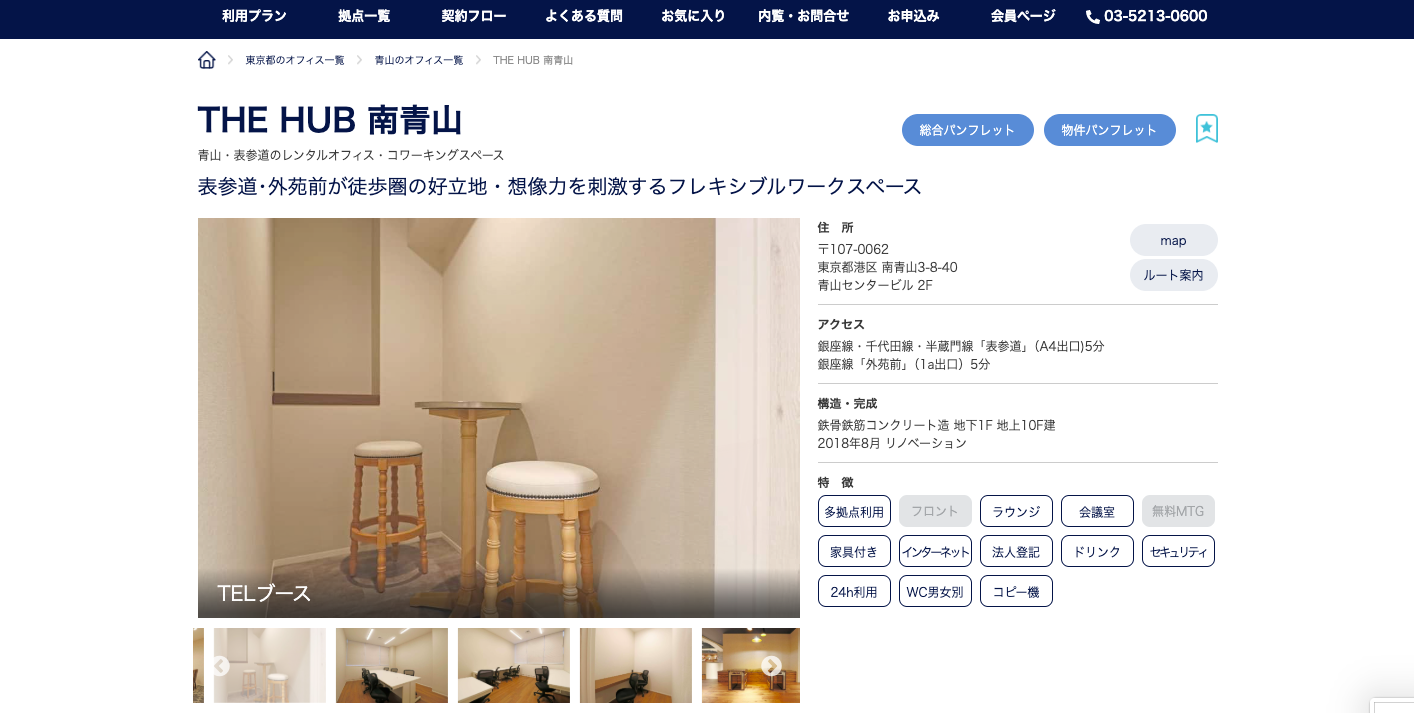Screen dimensions: 1414x713
Task: Show next thumbnails with right carousel arrow
Action: 771,666
